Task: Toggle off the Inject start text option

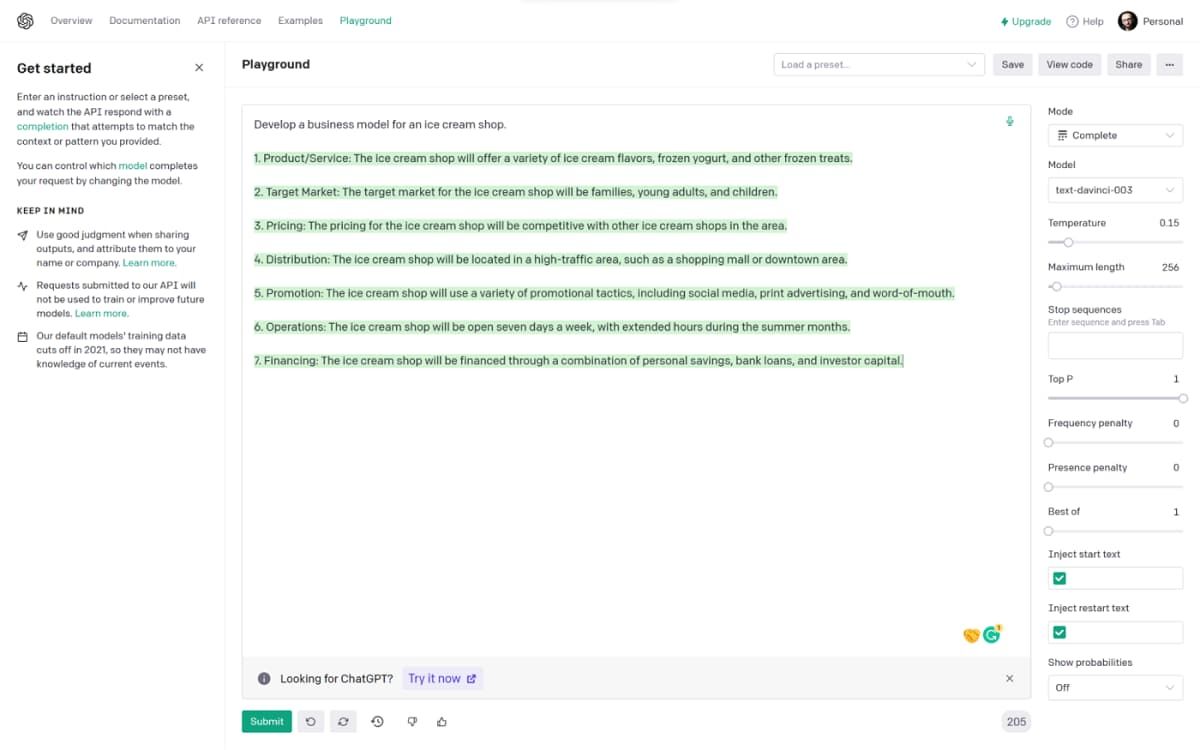Action: click(1059, 577)
